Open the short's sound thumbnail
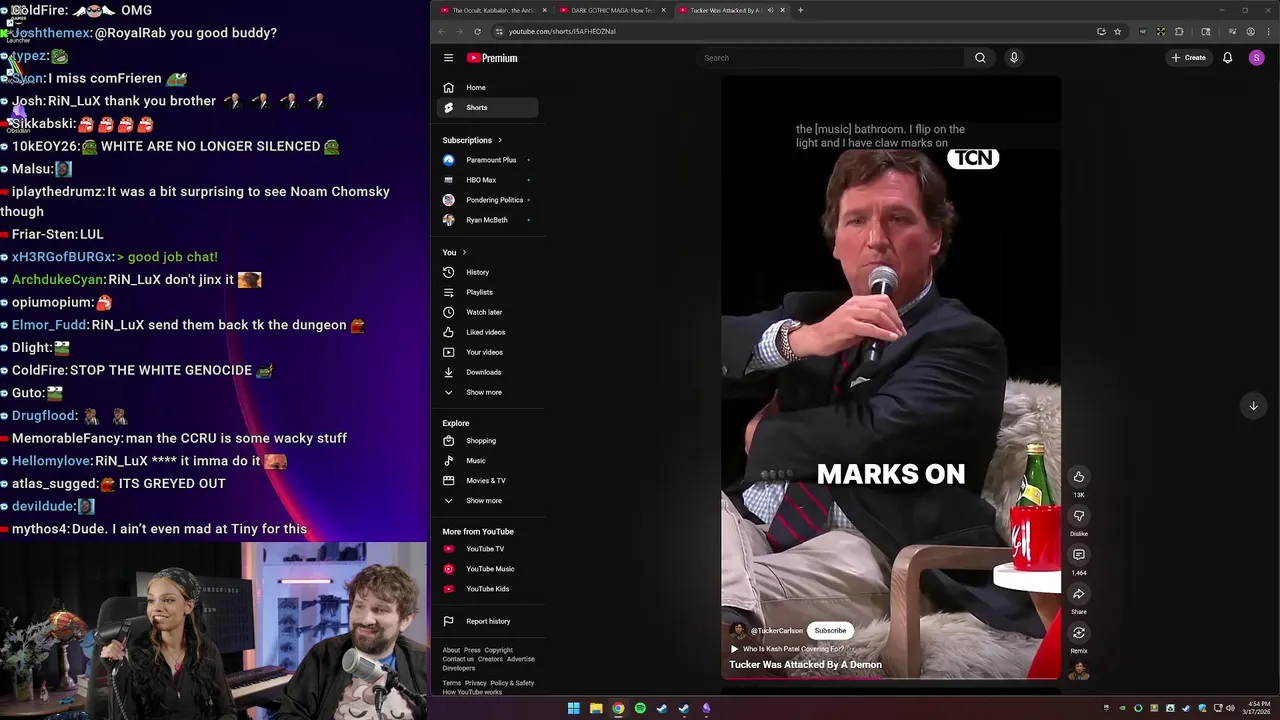The image size is (1280, 720). (x=1078, y=671)
